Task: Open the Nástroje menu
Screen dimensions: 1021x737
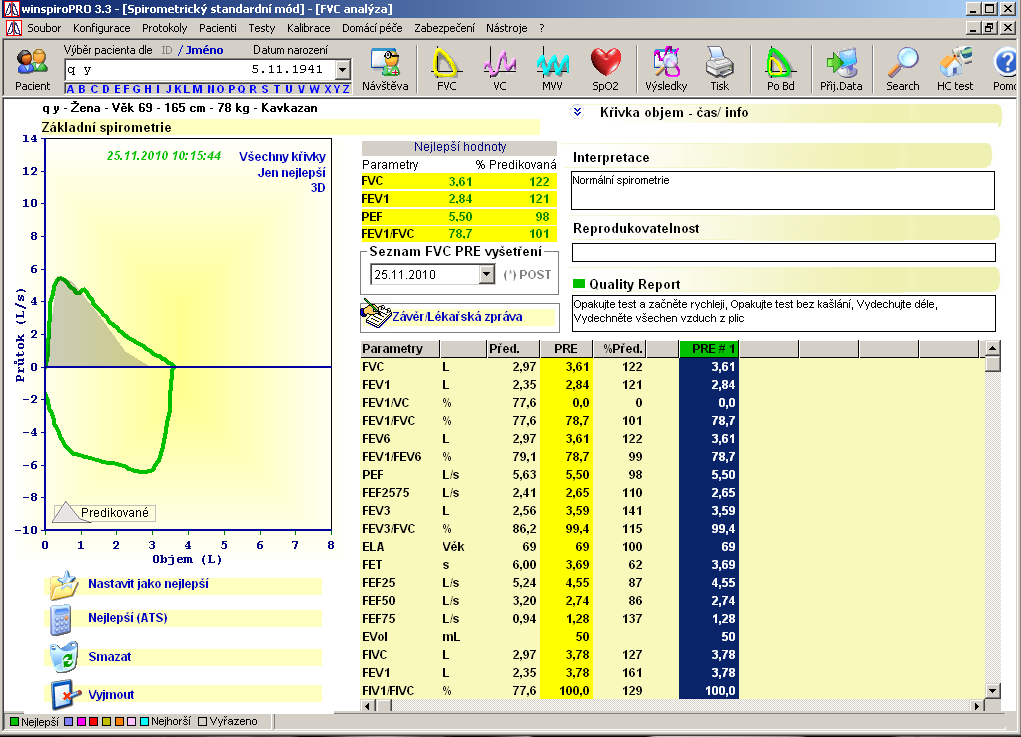Action: click(507, 28)
